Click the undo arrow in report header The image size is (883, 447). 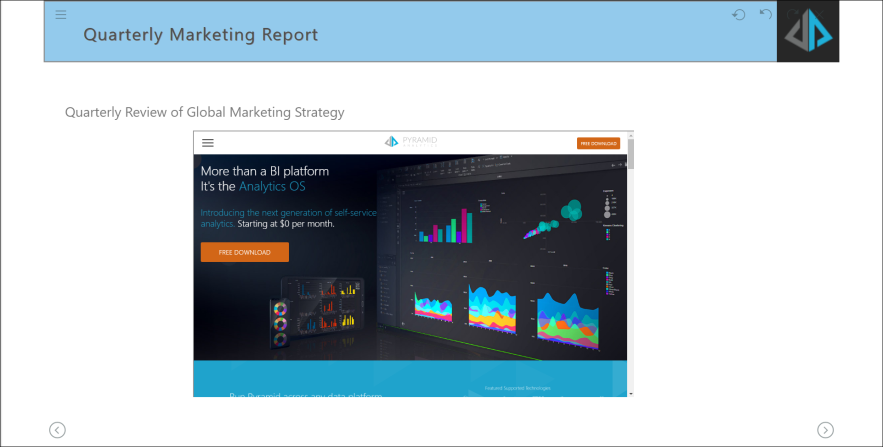766,14
